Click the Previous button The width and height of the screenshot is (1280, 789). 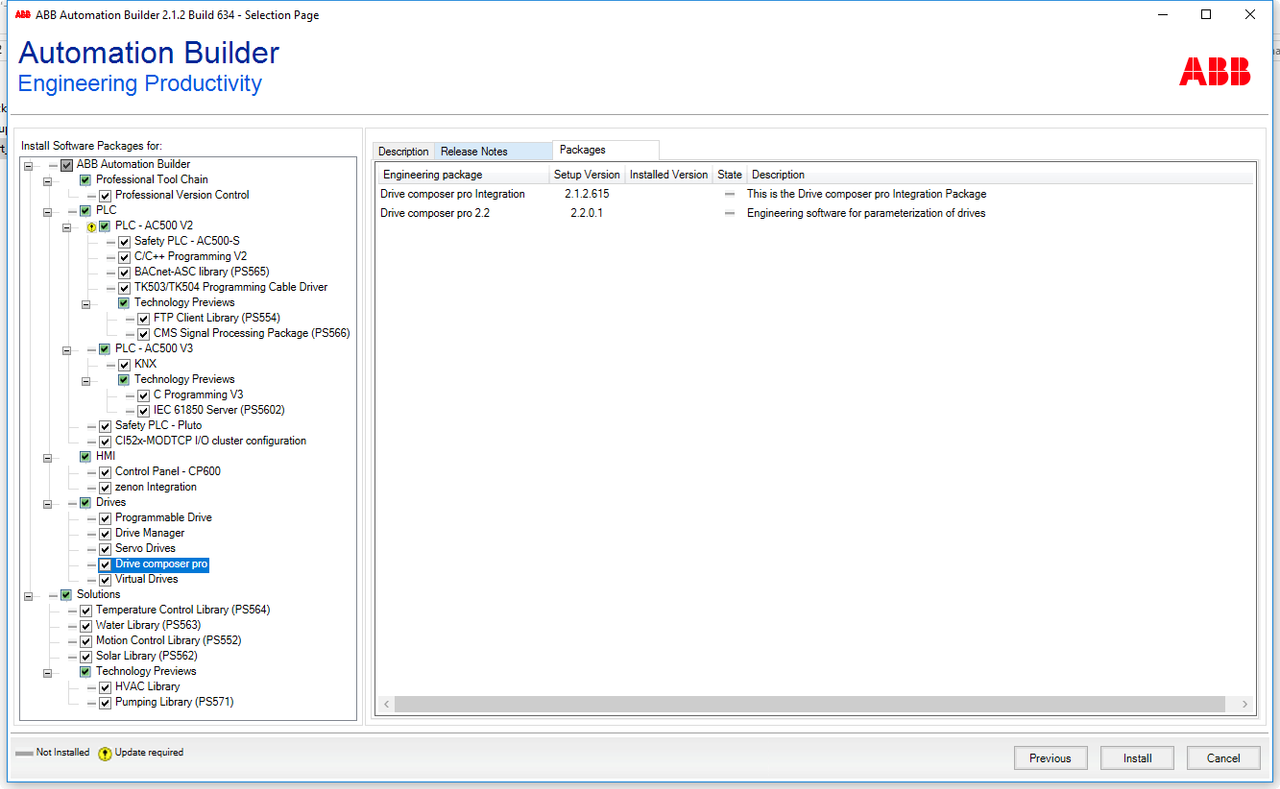pyautogui.click(x=1050, y=758)
